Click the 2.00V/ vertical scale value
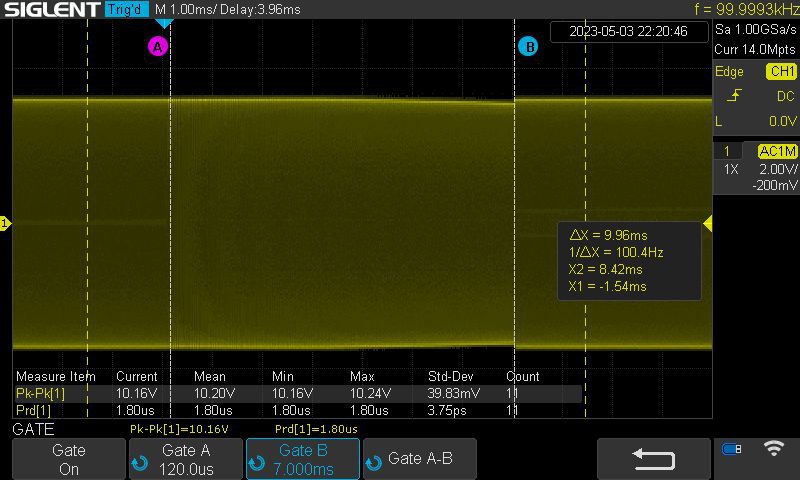This screenshot has height=480, width=800. pos(778,169)
